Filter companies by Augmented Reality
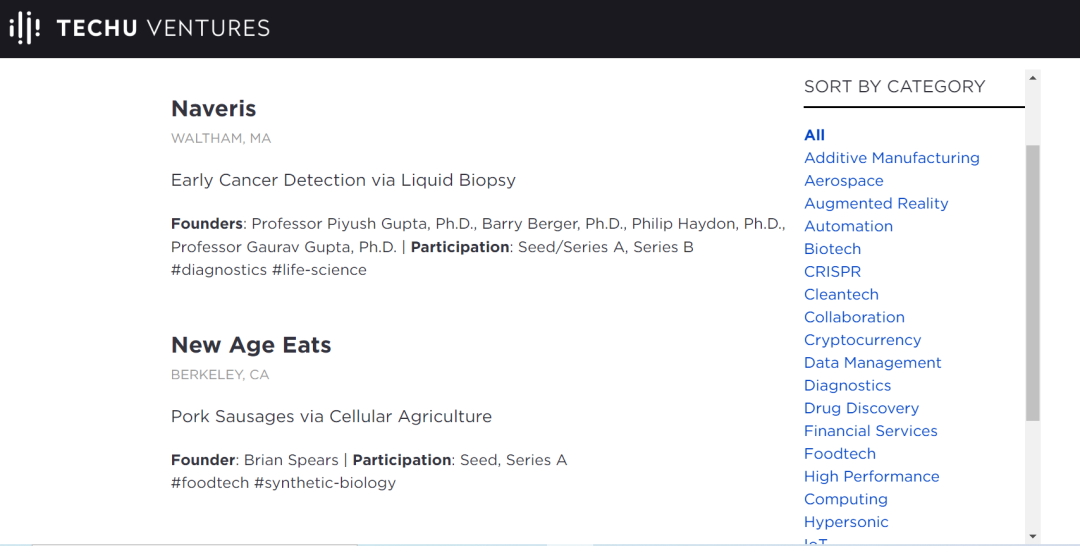Image resolution: width=1080 pixels, height=546 pixels. coord(876,203)
